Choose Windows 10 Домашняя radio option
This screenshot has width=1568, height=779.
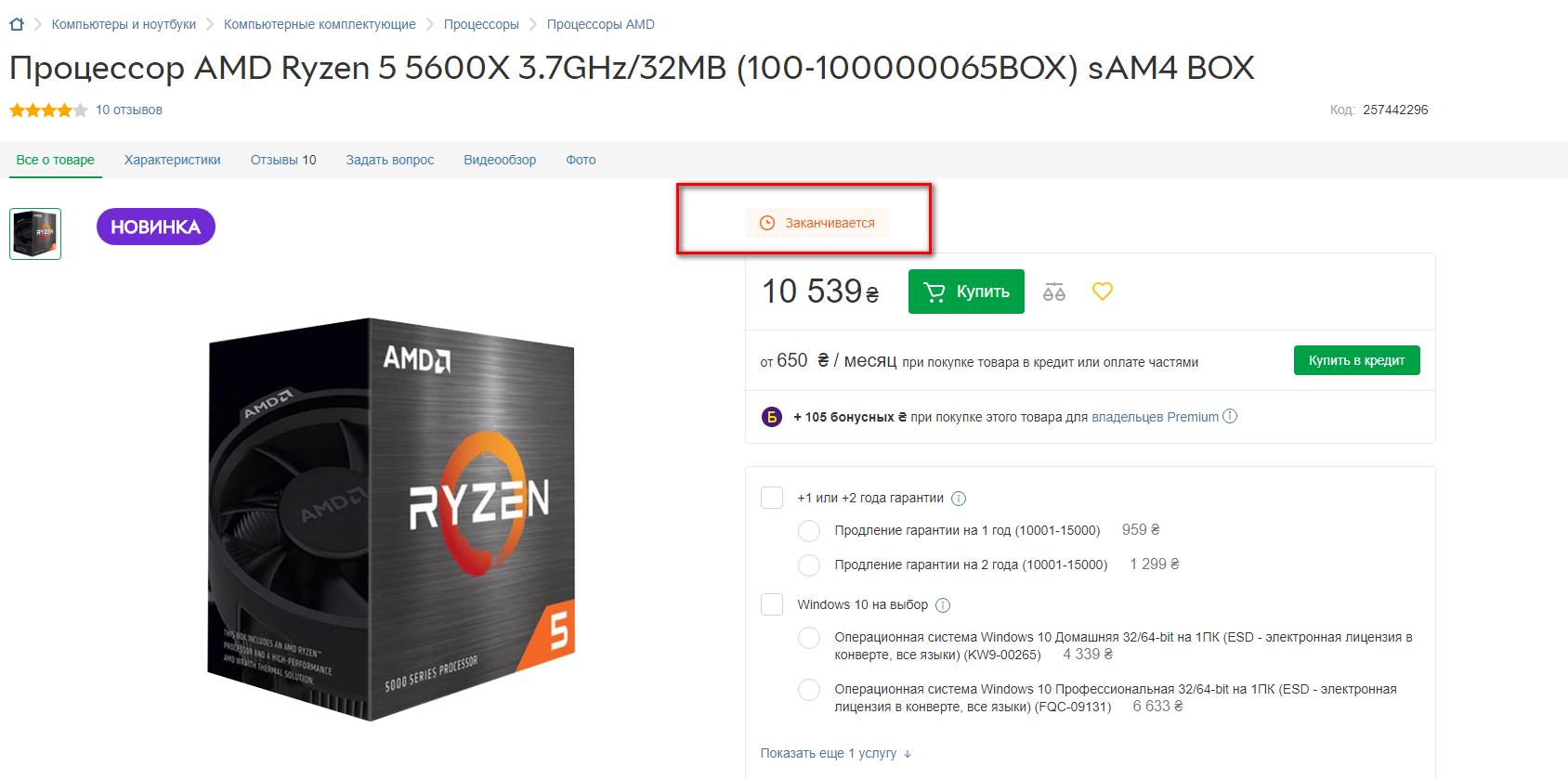[x=809, y=638]
